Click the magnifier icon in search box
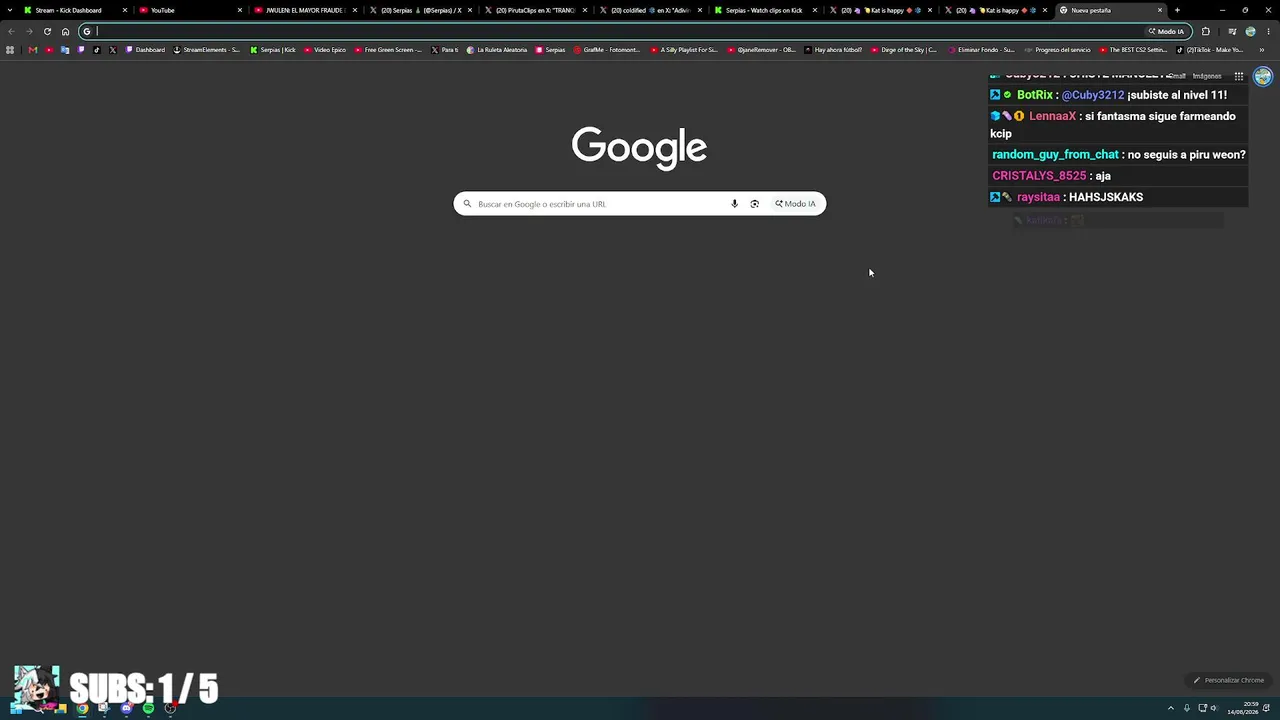 coord(467,204)
